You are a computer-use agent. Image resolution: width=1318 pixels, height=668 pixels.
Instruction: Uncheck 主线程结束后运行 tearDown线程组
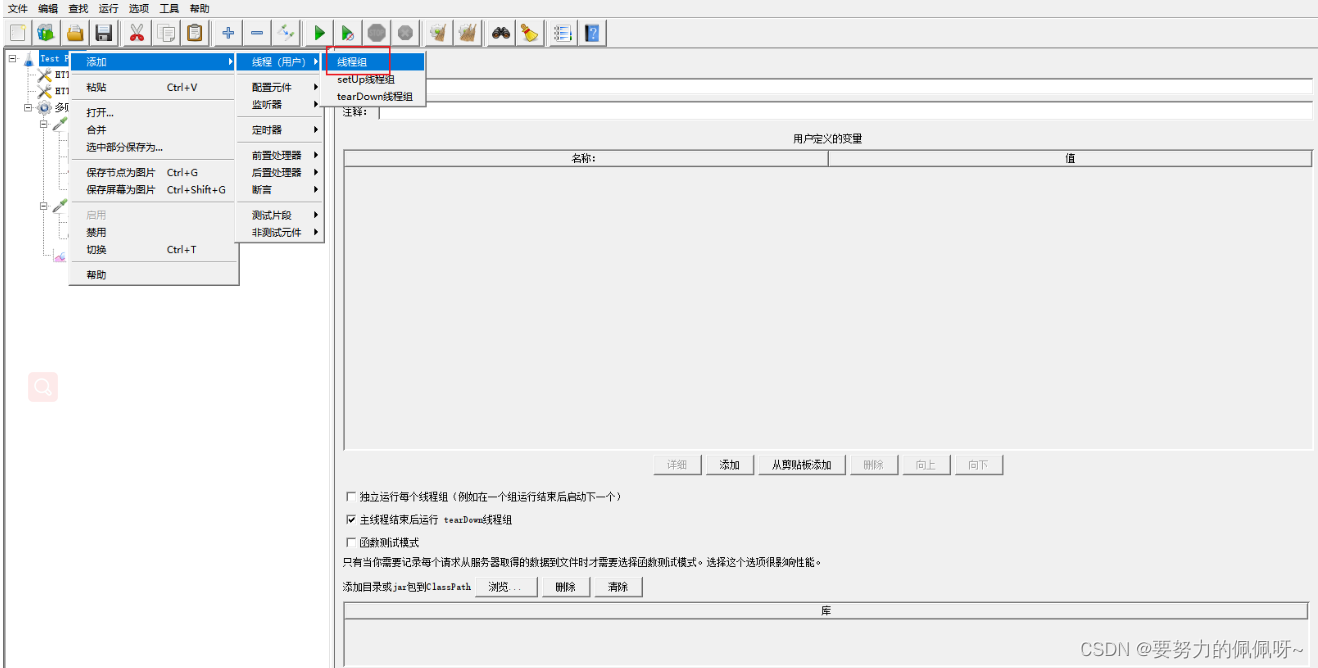[350, 519]
